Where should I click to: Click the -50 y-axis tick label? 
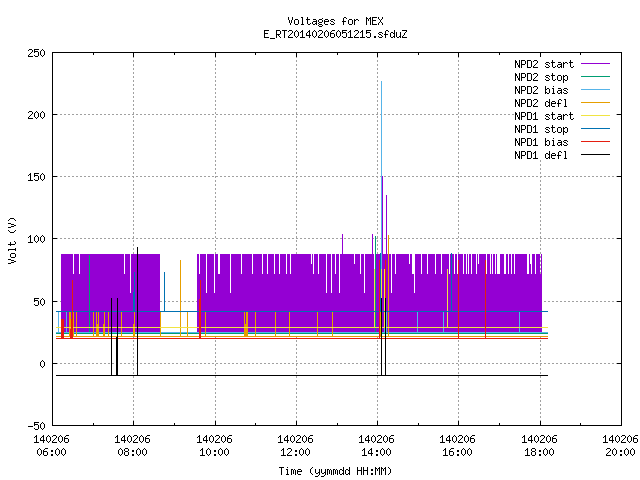coord(36,426)
